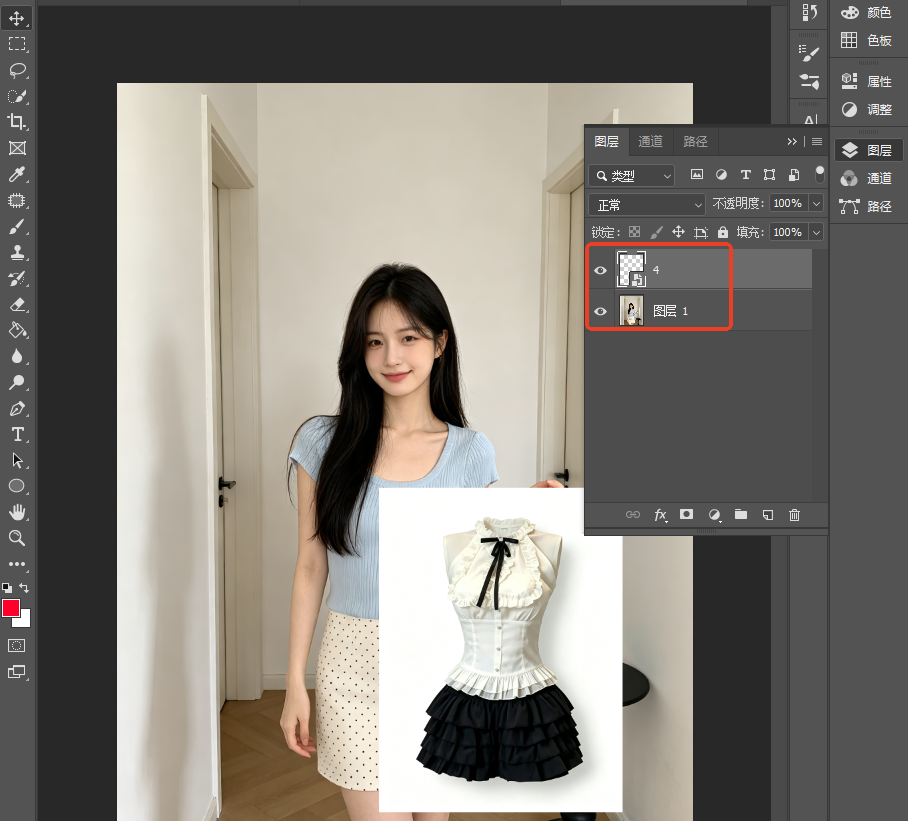
Task: Open the extra tools ellipsis menu
Action: click(17, 564)
